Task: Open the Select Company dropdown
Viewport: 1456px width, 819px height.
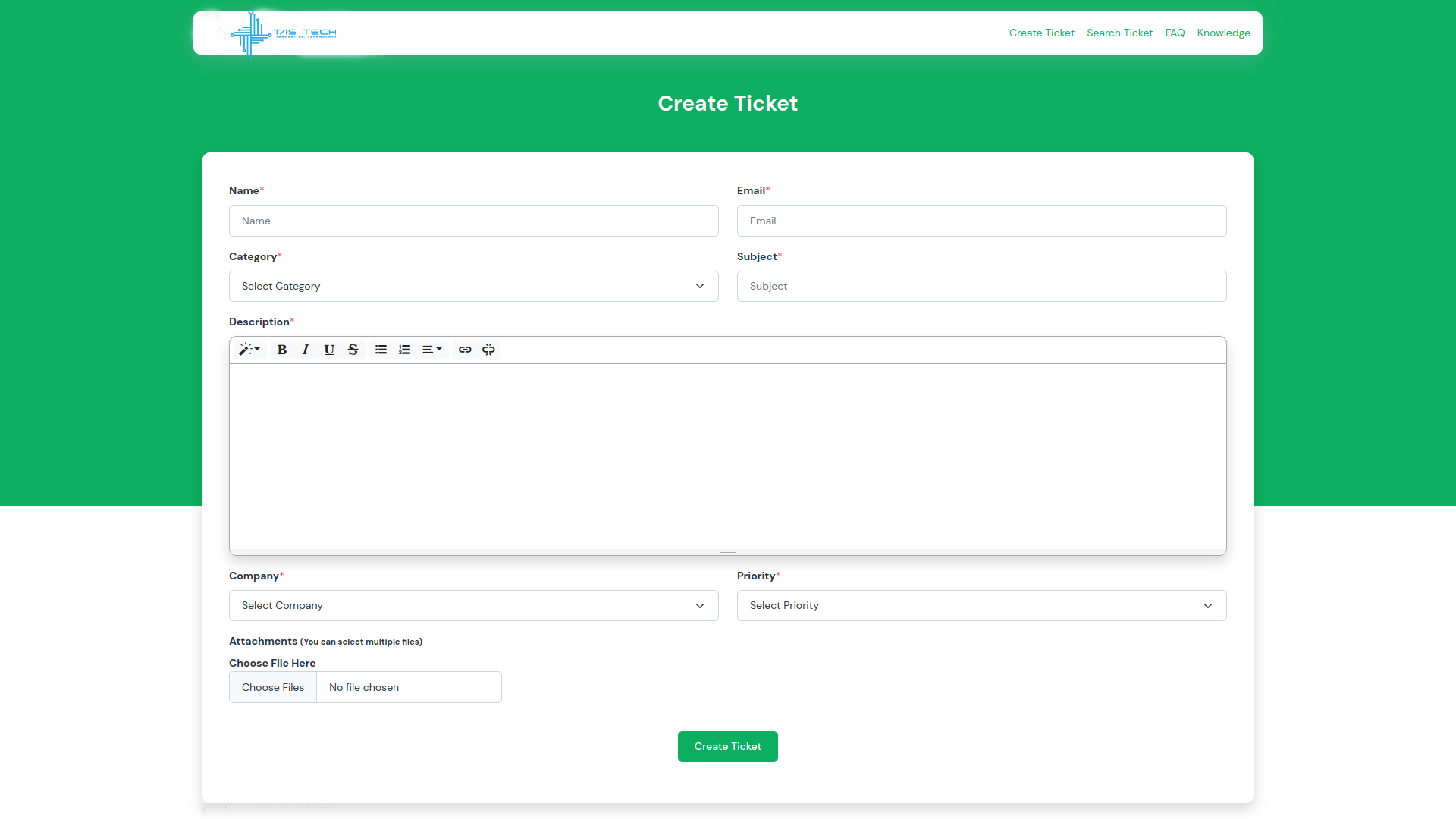Action: tap(473, 605)
